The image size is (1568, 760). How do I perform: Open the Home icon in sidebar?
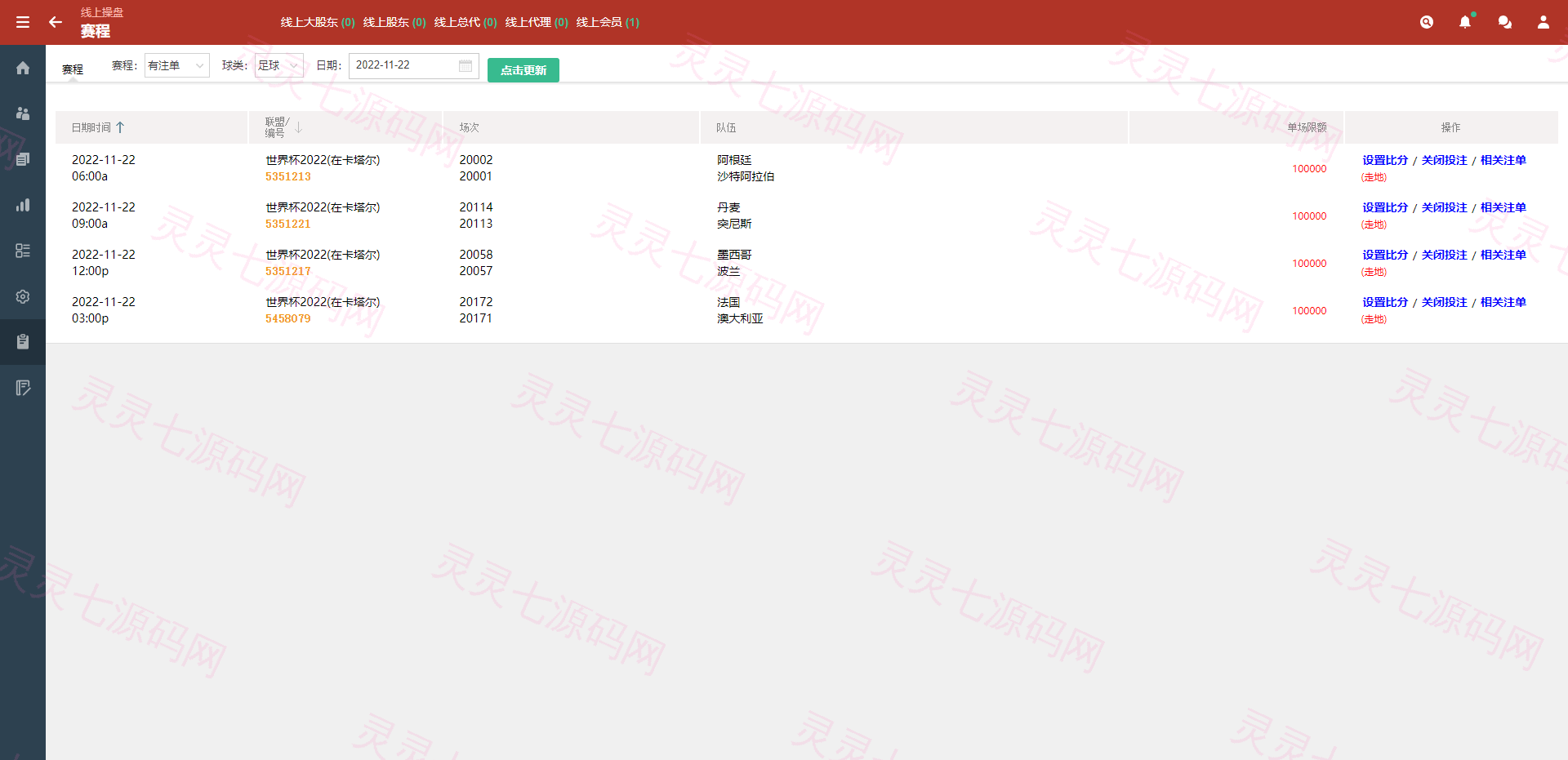pos(23,68)
